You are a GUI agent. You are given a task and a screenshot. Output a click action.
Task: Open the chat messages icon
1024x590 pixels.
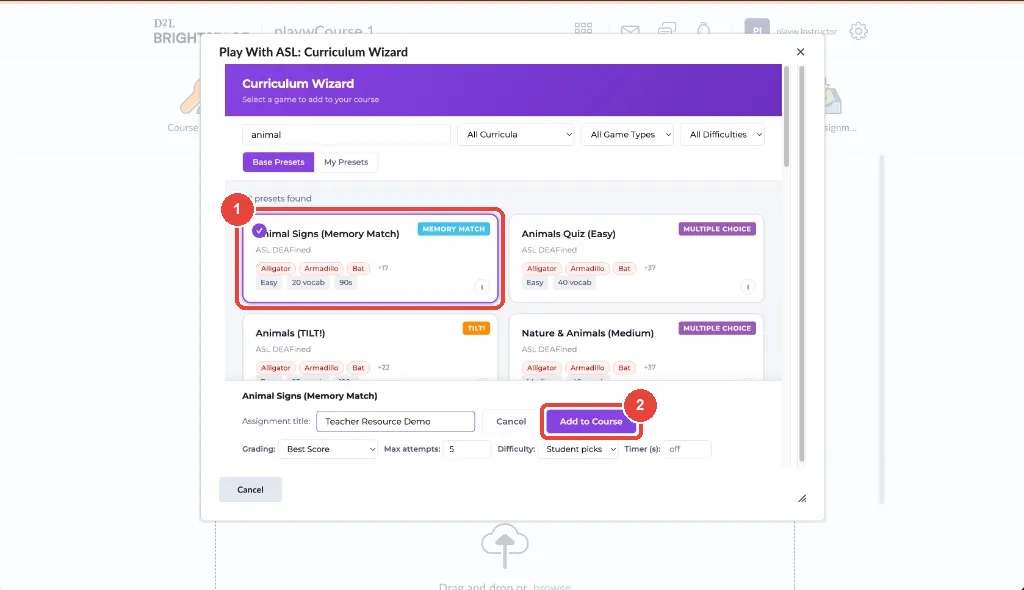coord(667,29)
